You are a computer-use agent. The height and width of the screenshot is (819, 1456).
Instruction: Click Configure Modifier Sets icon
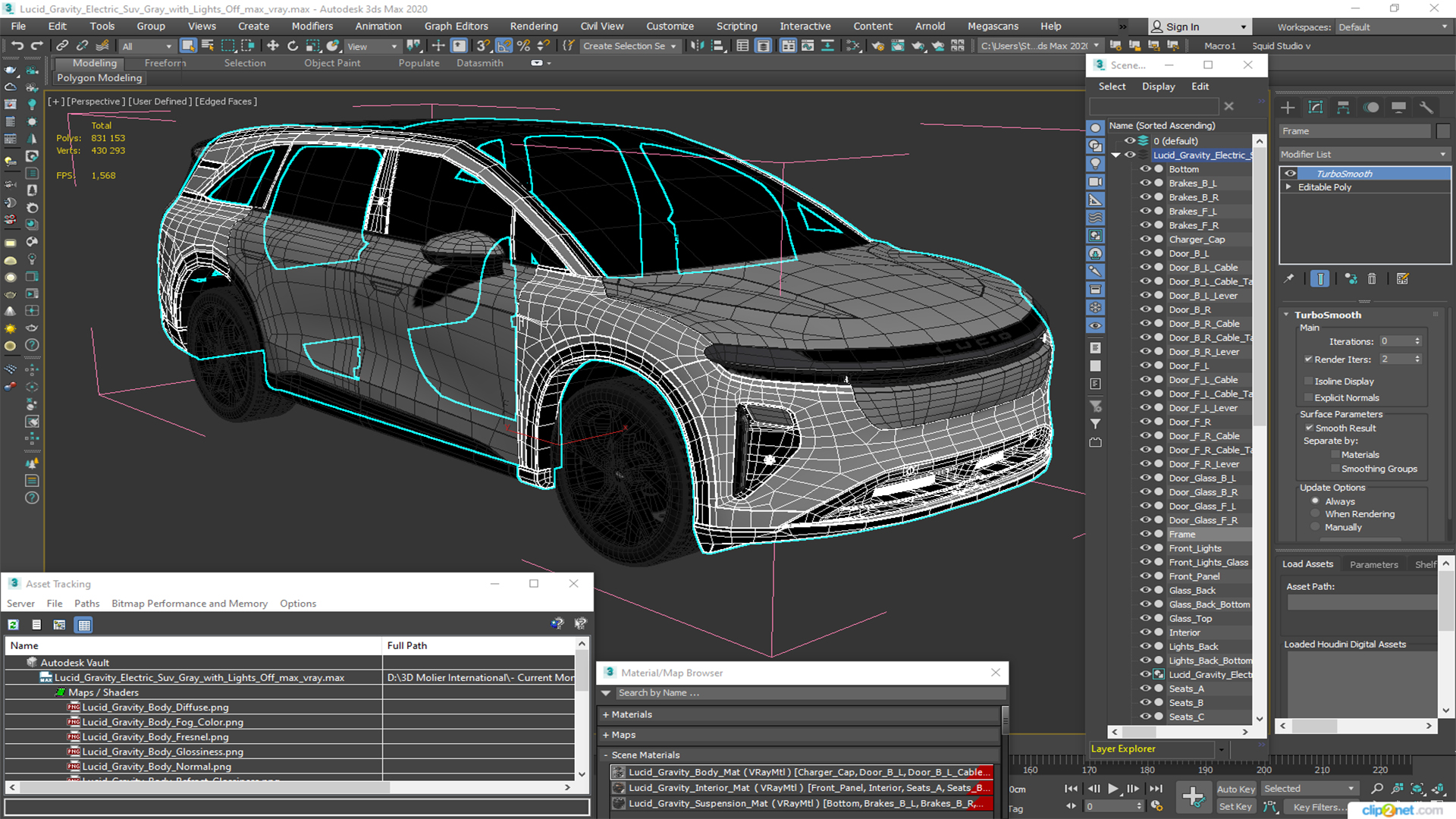point(1402,279)
